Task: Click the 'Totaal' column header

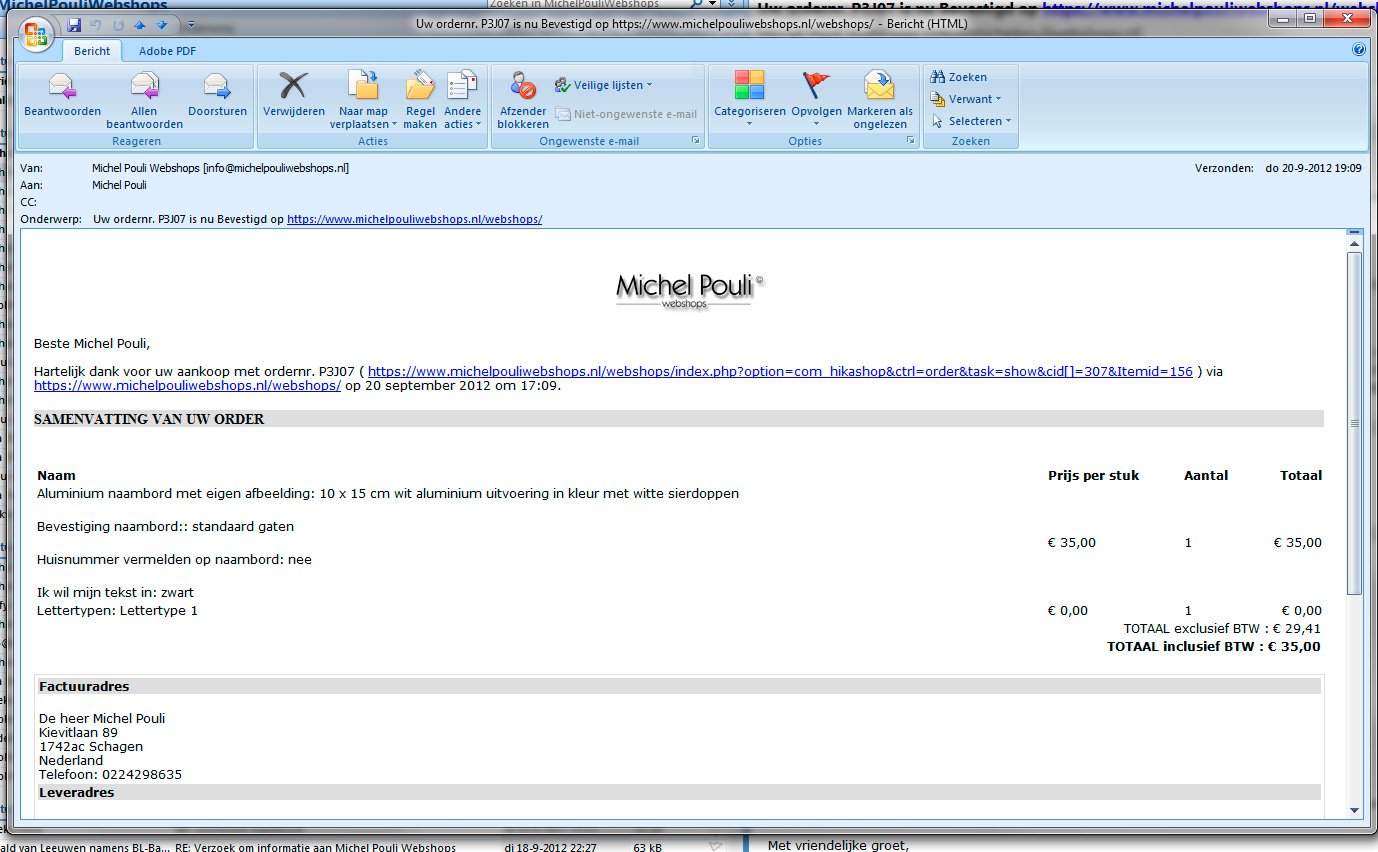Action: (x=1301, y=475)
